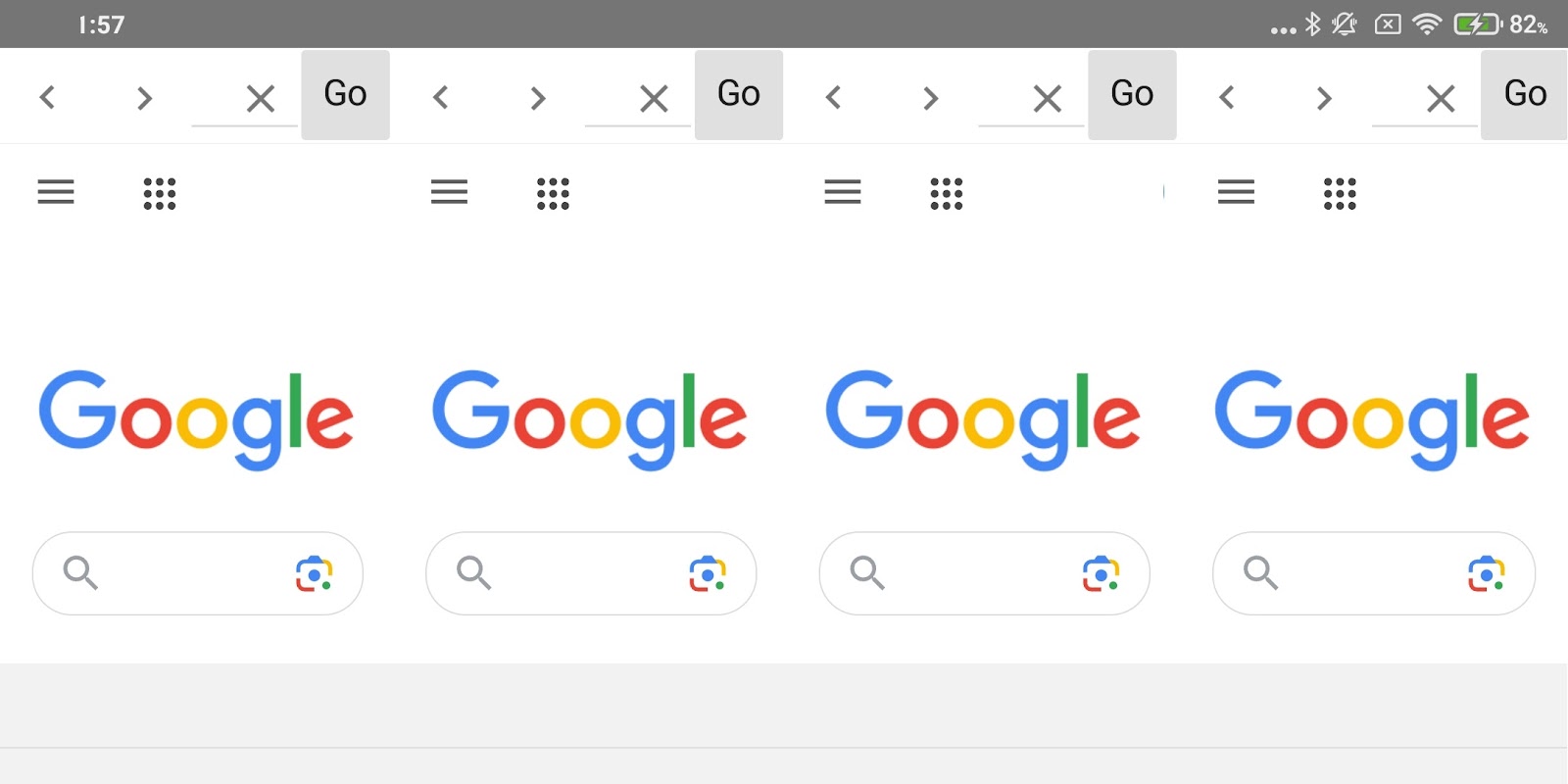Open Google Lens camera in the leftmost pane
The width and height of the screenshot is (1568, 784).
[x=314, y=573]
